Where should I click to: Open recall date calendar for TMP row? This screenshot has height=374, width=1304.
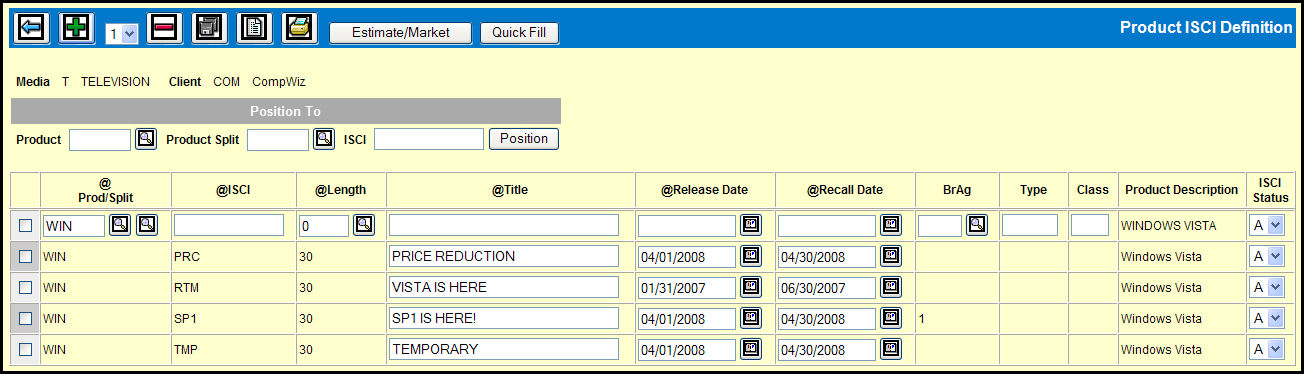coord(891,349)
